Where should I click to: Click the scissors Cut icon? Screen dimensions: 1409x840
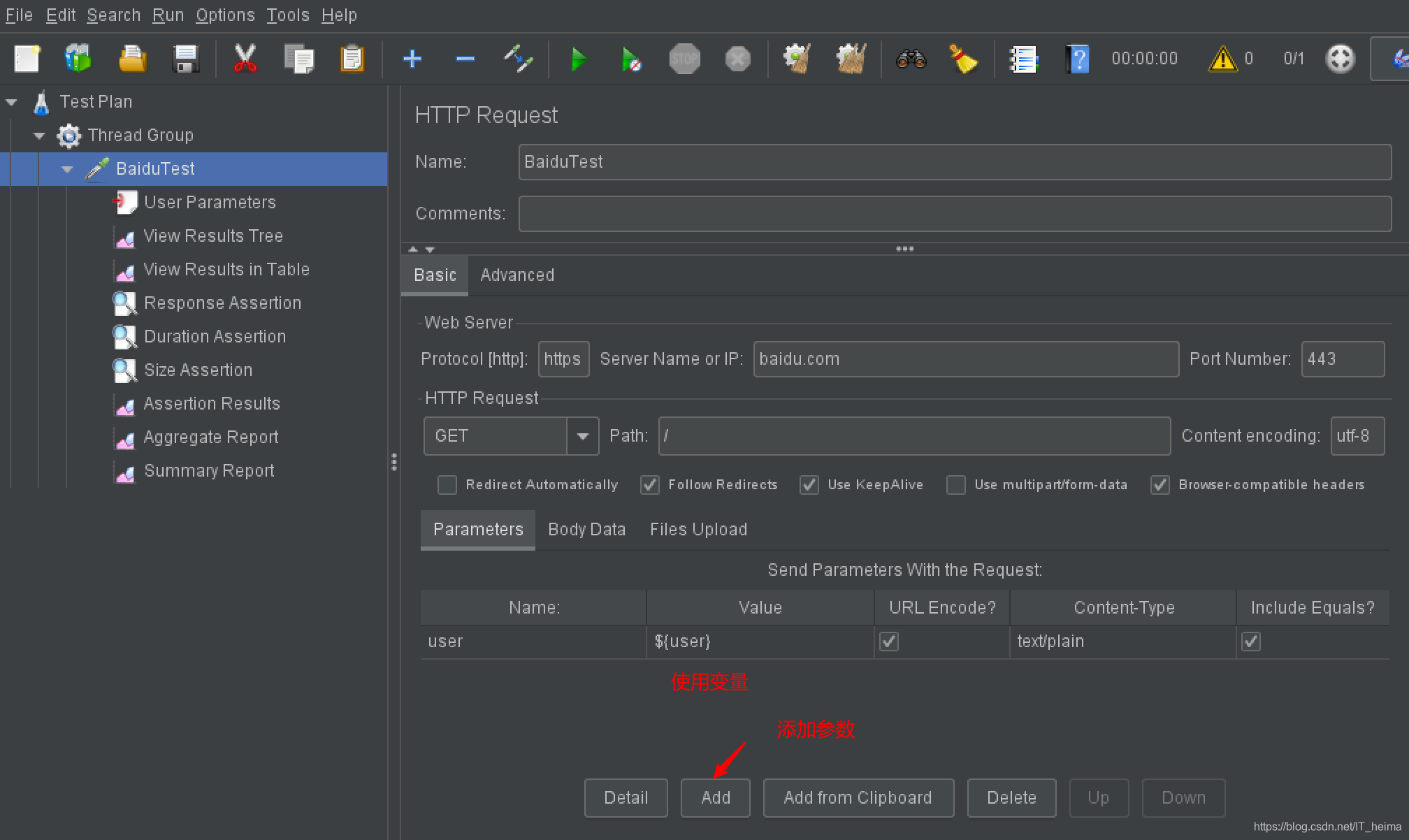pos(245,59)
